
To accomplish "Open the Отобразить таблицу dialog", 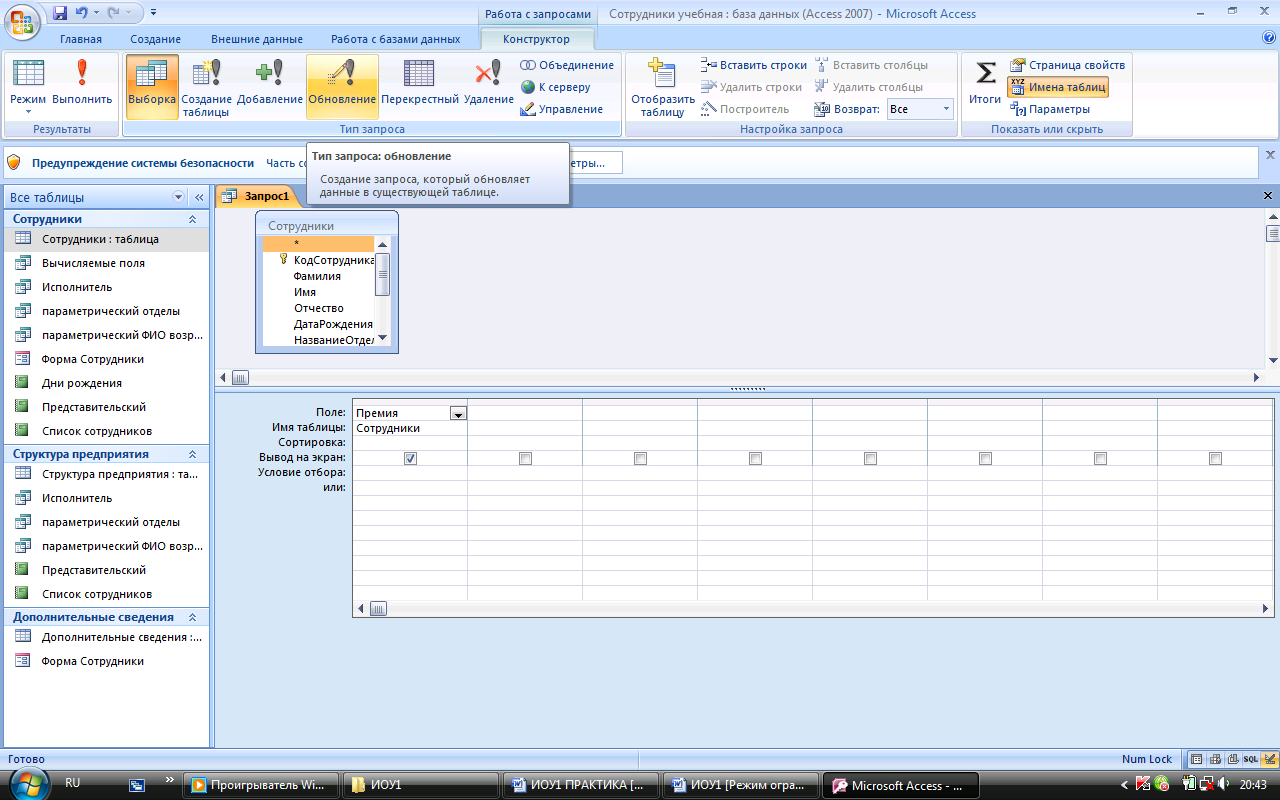I will 662,86.
